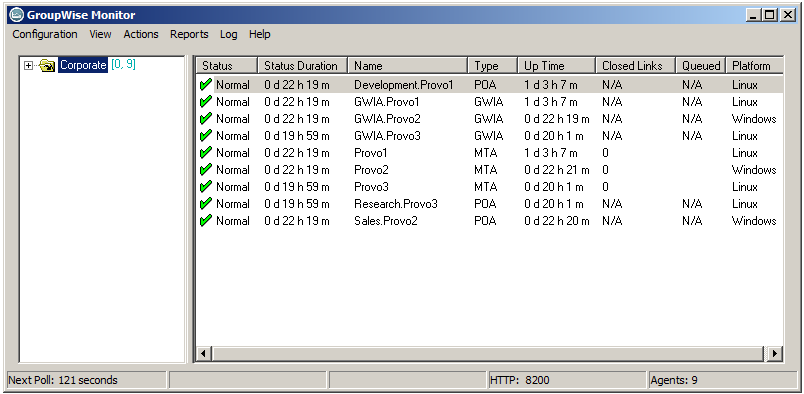Sort by Closed Links column header

635,66
